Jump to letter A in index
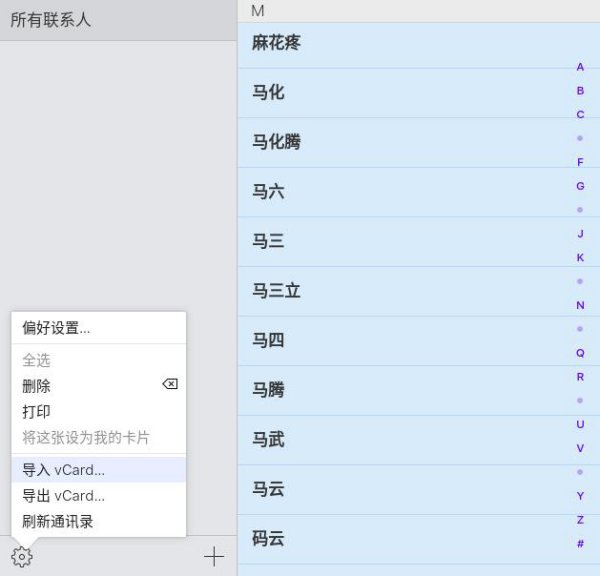The width and height of the screenshot is (600, 576). 580,67
